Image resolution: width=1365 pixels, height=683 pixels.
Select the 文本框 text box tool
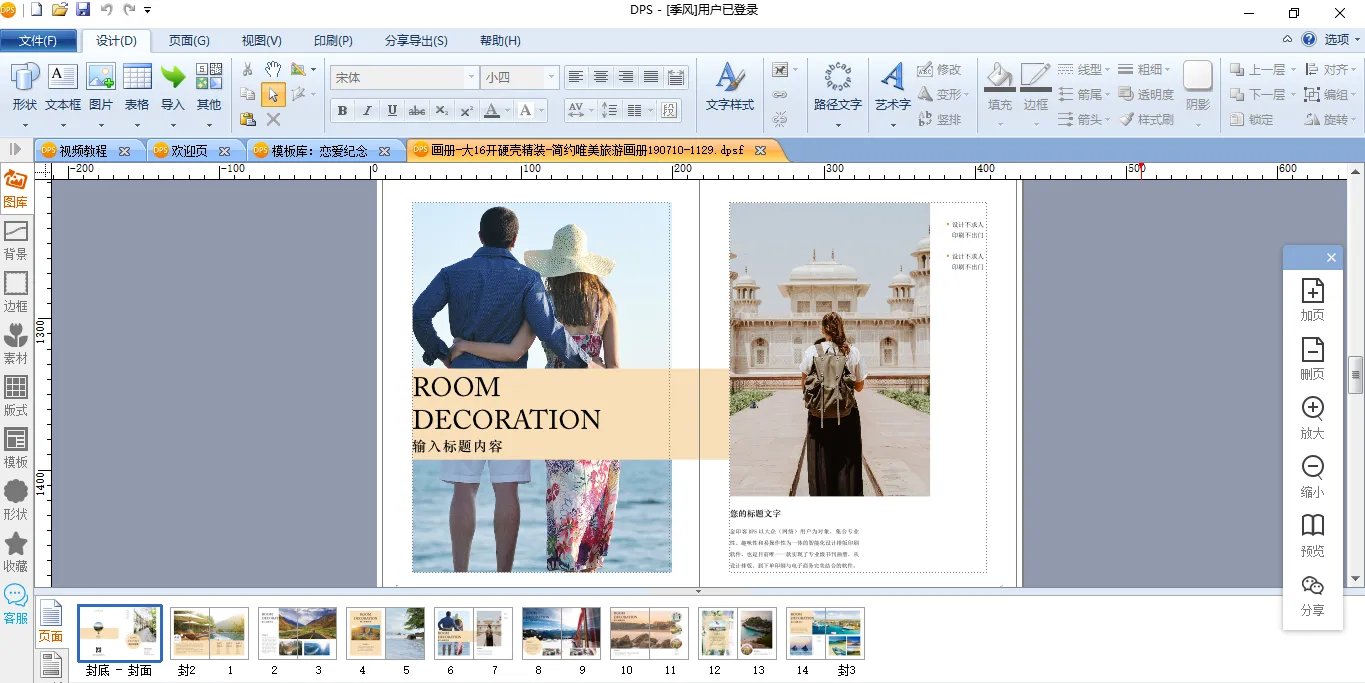[62, 78]
